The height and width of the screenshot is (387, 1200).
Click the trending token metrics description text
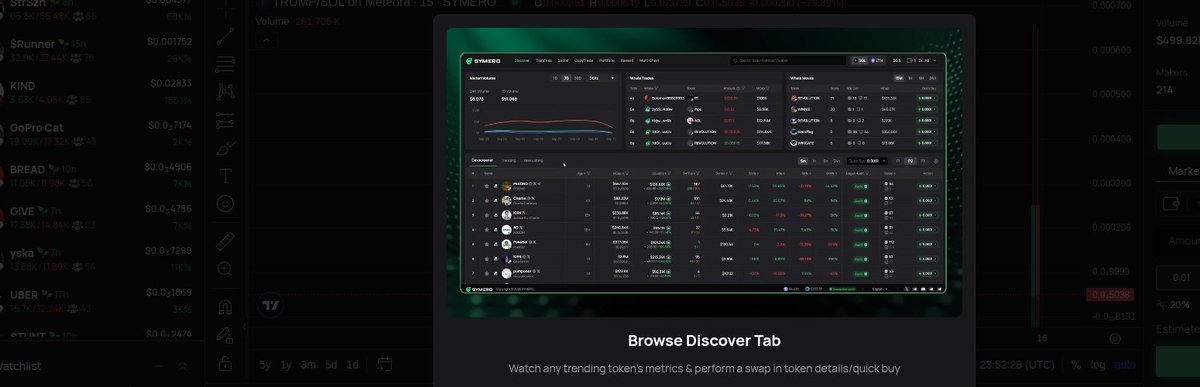tap(704, 369)
